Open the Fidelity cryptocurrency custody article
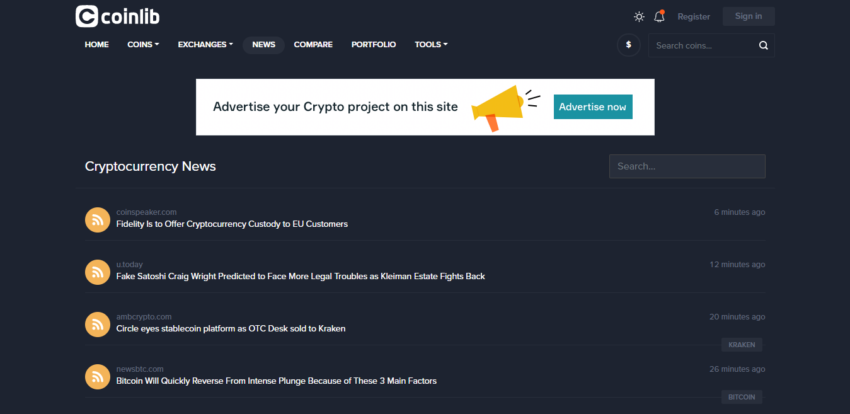Viewport: 850px width, 414px height. (x=232, y=224)
